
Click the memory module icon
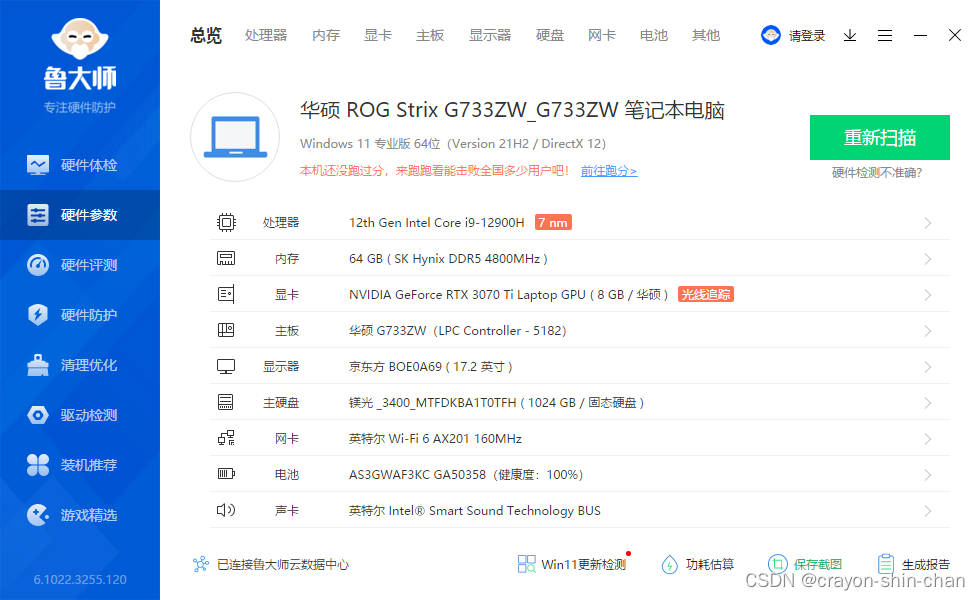pos(226,259)
